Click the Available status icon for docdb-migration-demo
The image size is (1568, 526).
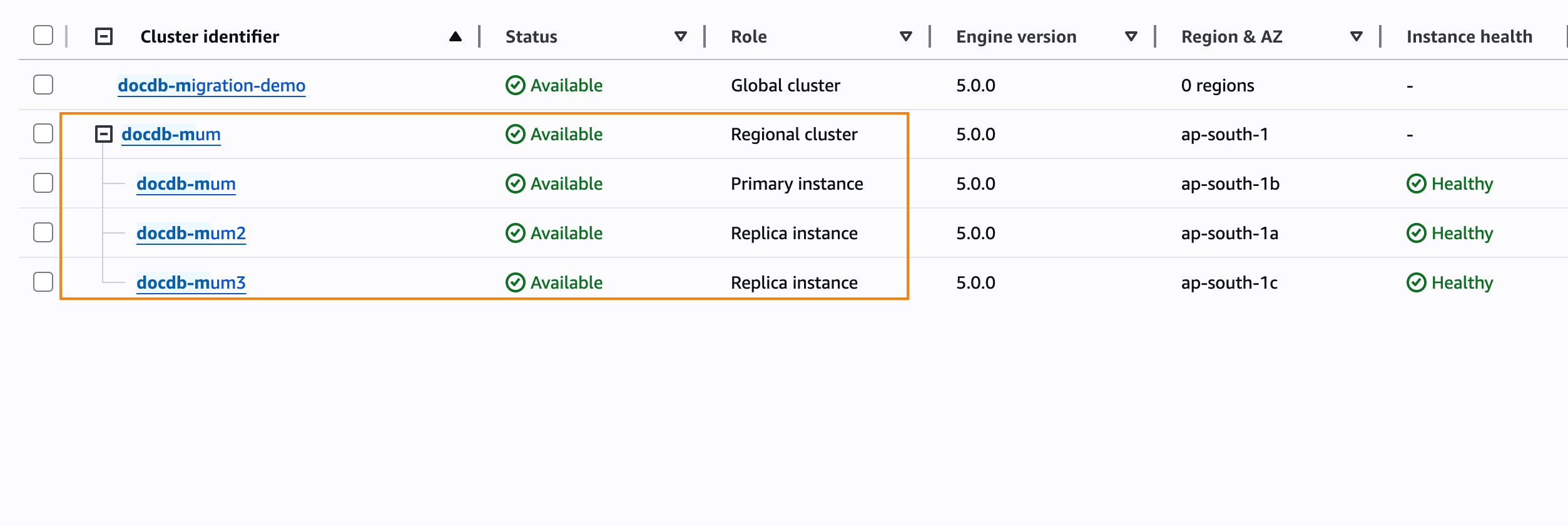[515, 85]
